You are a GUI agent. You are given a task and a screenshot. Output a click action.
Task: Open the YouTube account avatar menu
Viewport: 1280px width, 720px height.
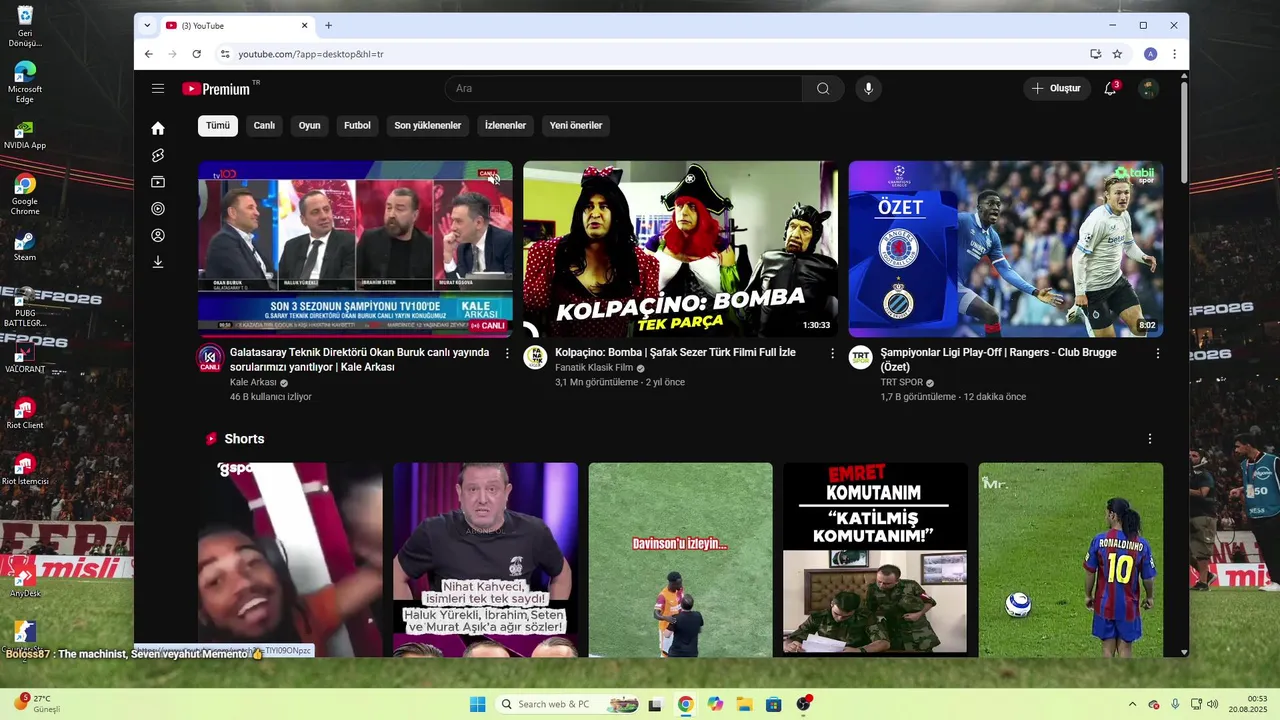[x=1149, y=89]
